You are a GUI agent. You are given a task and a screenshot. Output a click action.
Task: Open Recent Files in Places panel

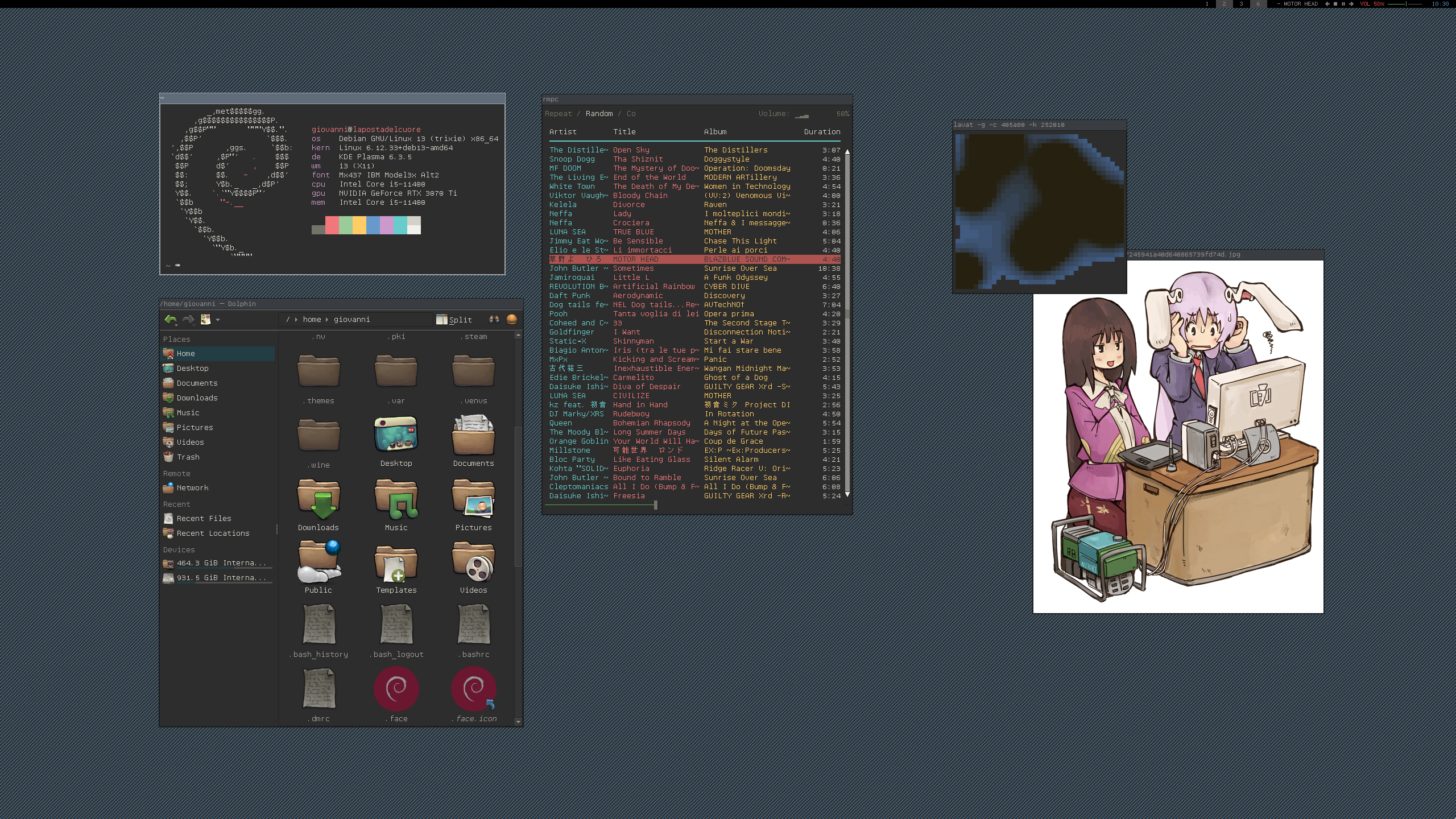point(218,519)
